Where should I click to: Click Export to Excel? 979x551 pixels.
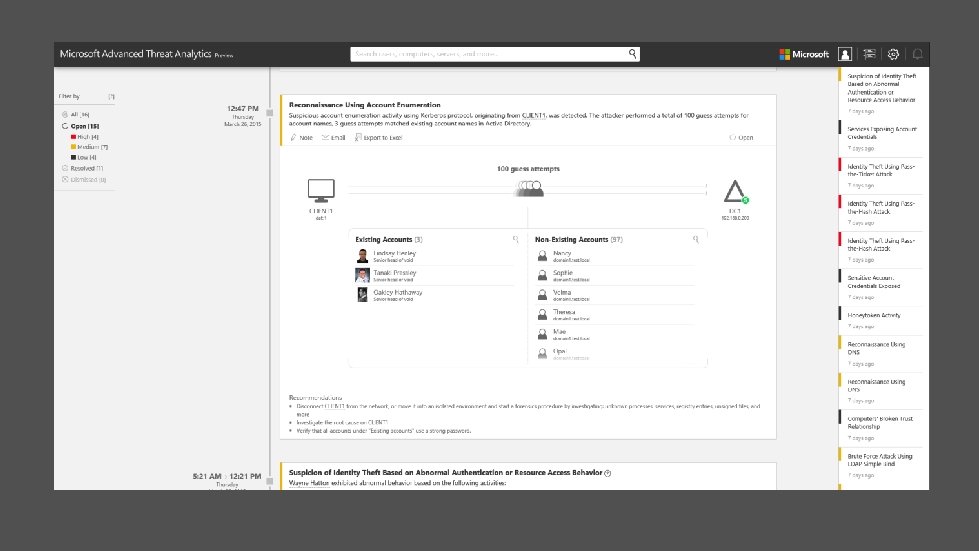tap(379, 137)
